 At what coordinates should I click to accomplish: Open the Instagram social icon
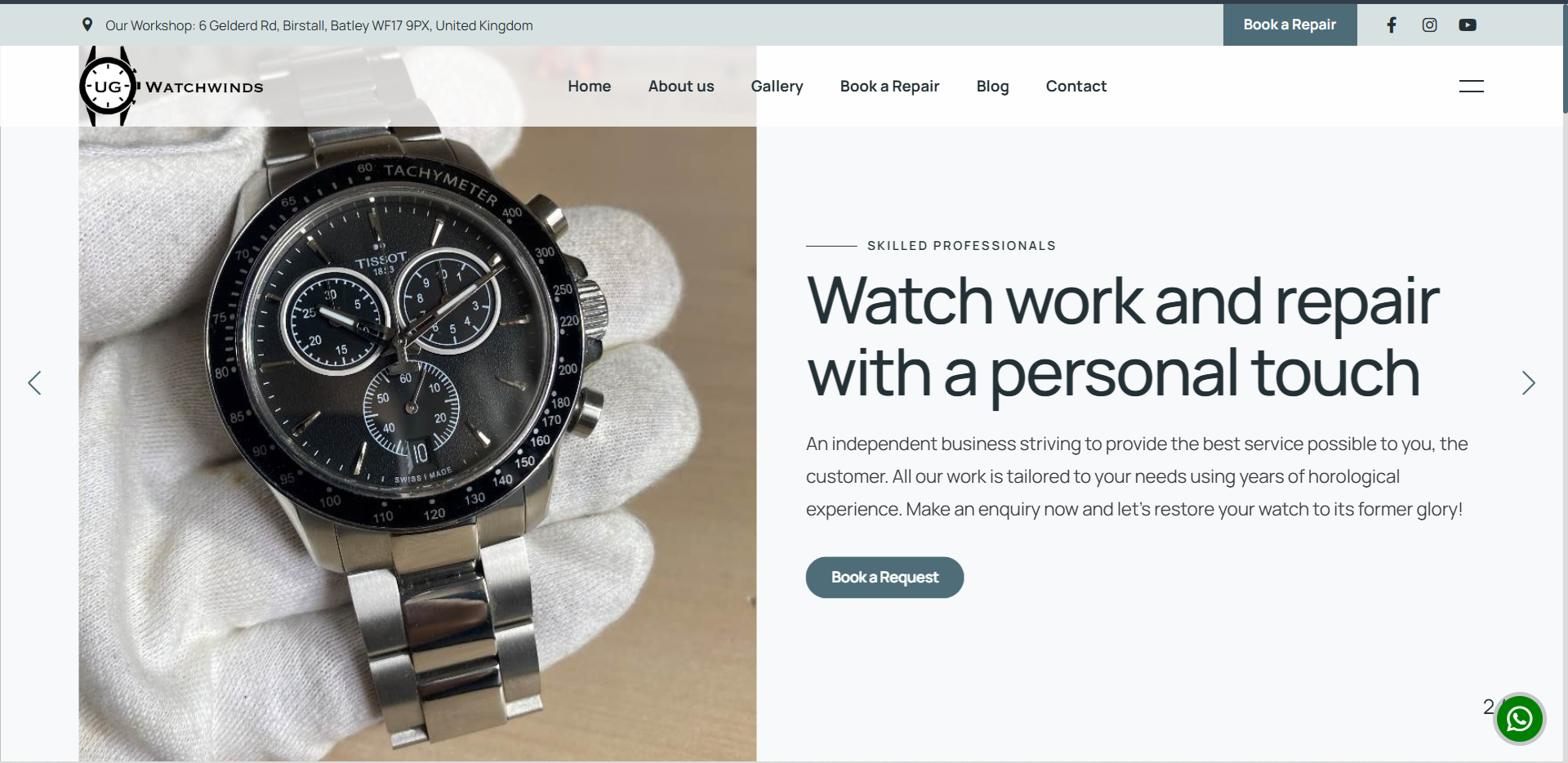(x=1429, y=25)
